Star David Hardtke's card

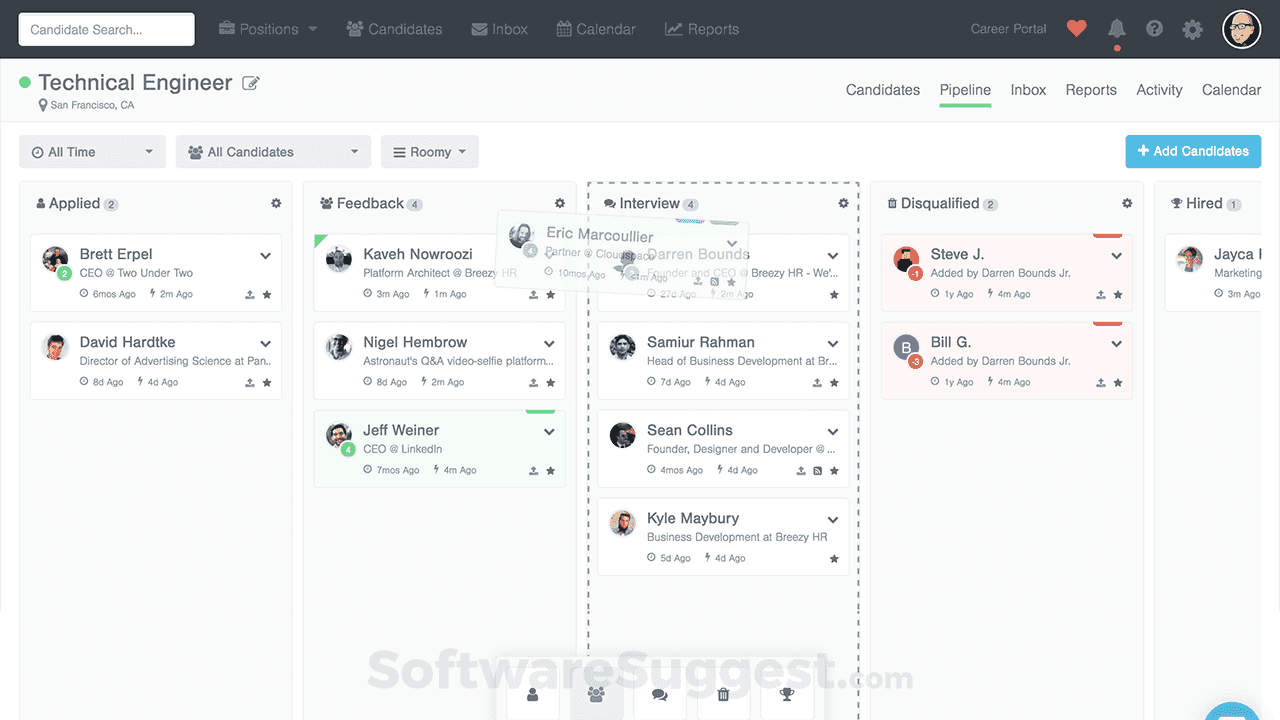tap(267, 383)
